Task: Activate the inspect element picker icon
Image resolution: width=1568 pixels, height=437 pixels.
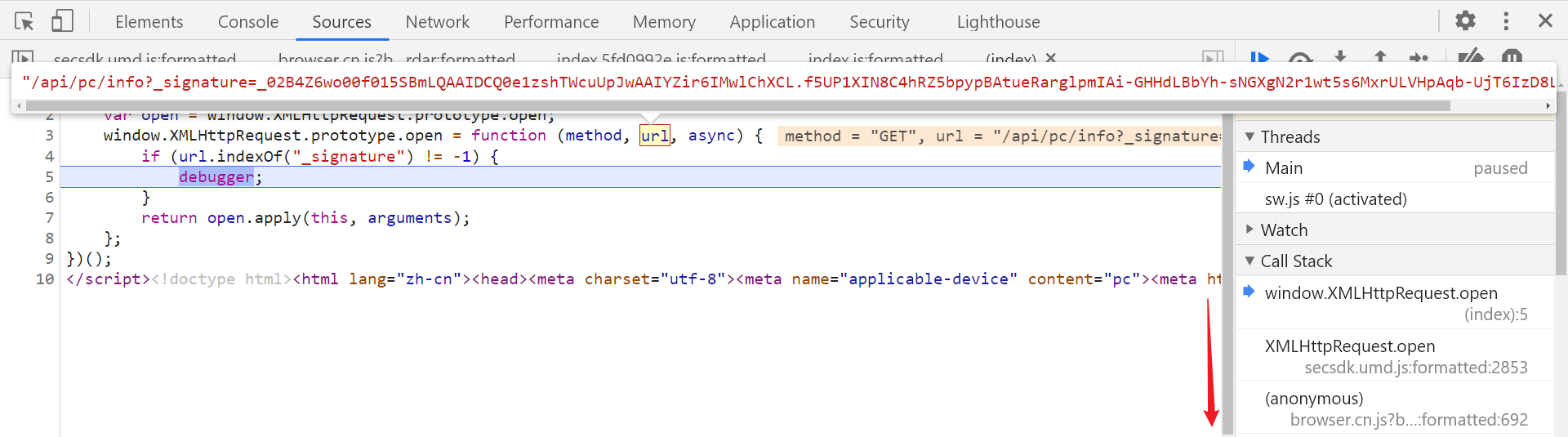Action: tap(24, 21)
